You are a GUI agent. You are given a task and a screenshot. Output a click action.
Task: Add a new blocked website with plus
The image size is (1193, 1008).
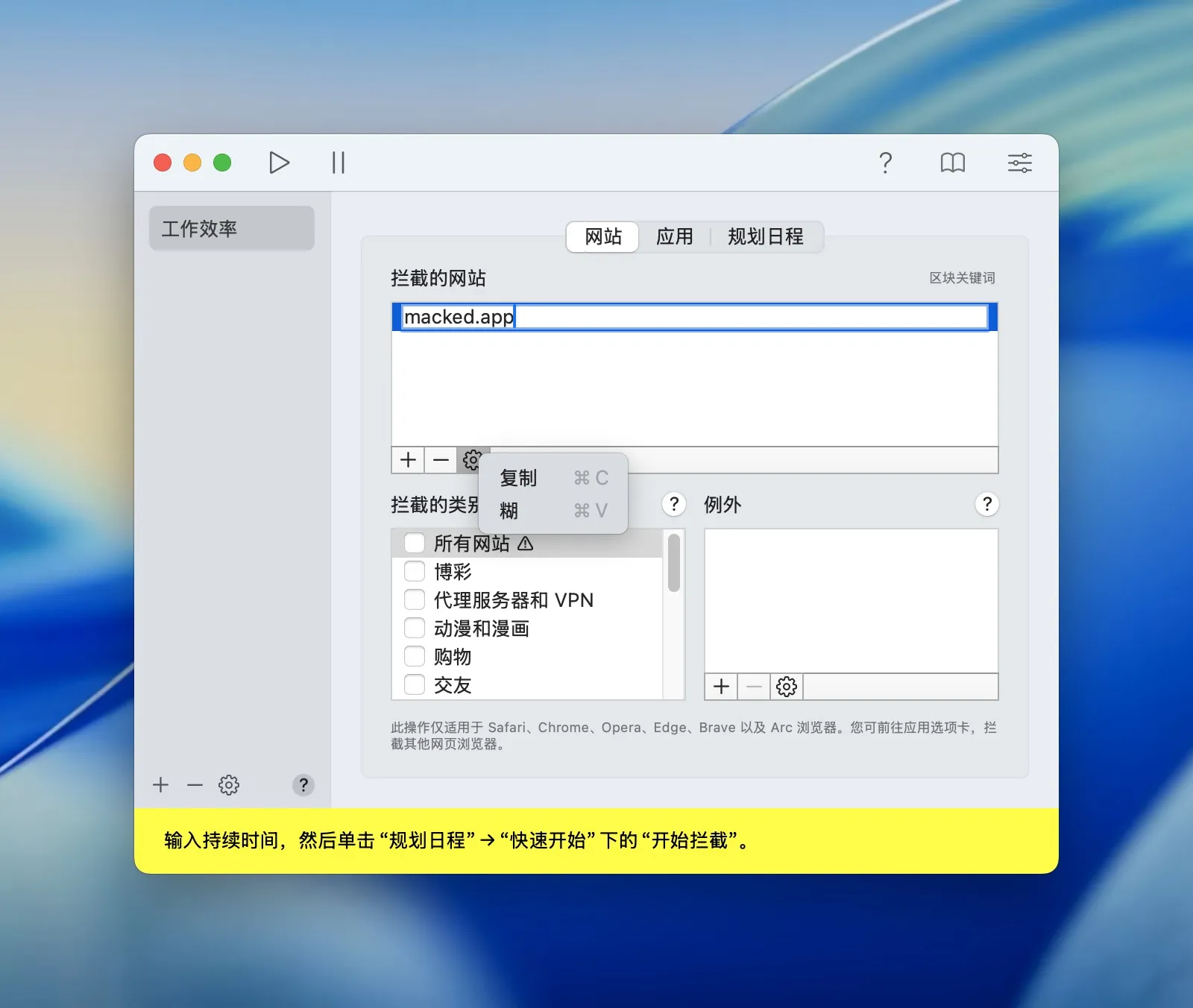click(x=408, y=460)
